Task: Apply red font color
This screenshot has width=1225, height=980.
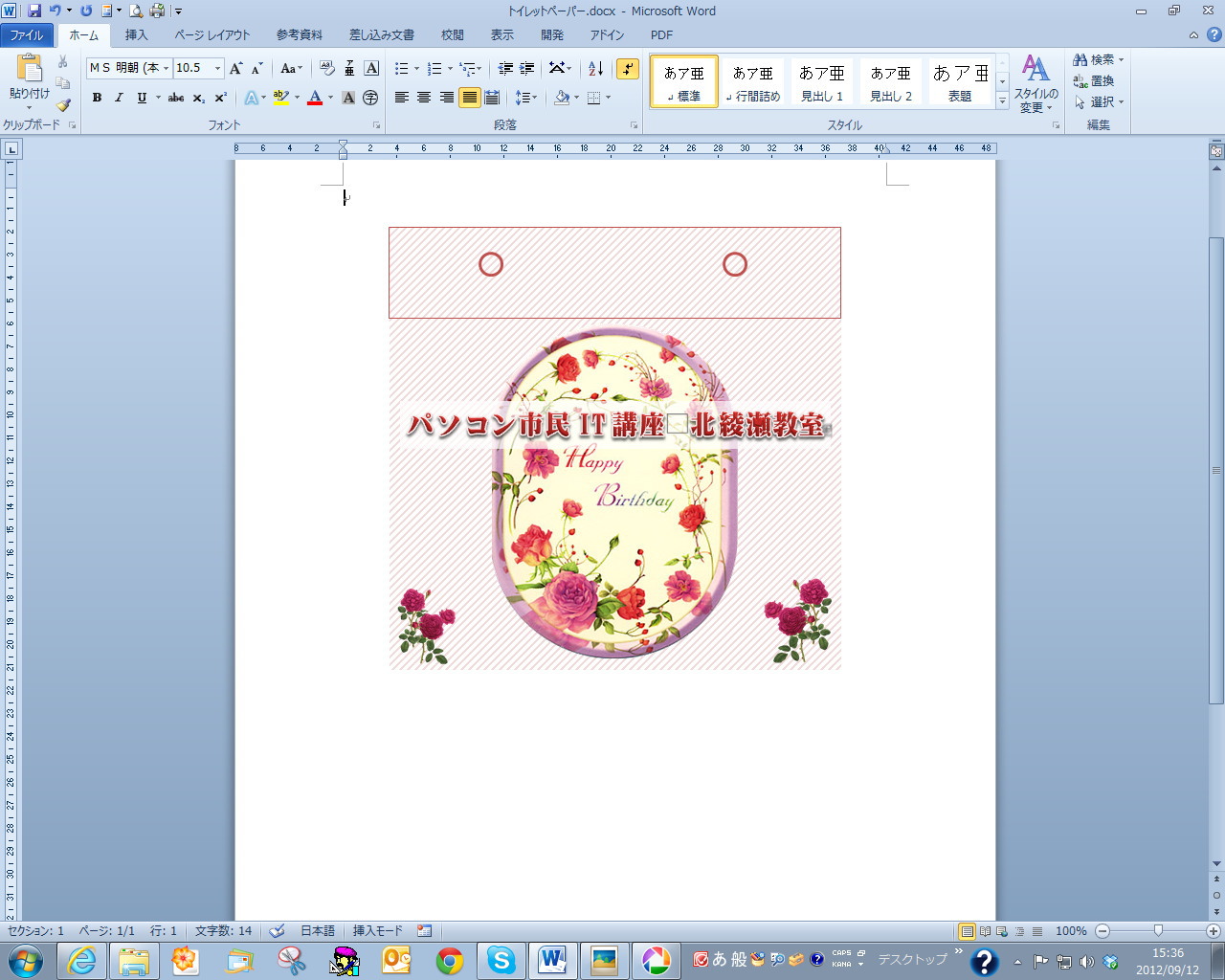Action: [x=315, y=98]
